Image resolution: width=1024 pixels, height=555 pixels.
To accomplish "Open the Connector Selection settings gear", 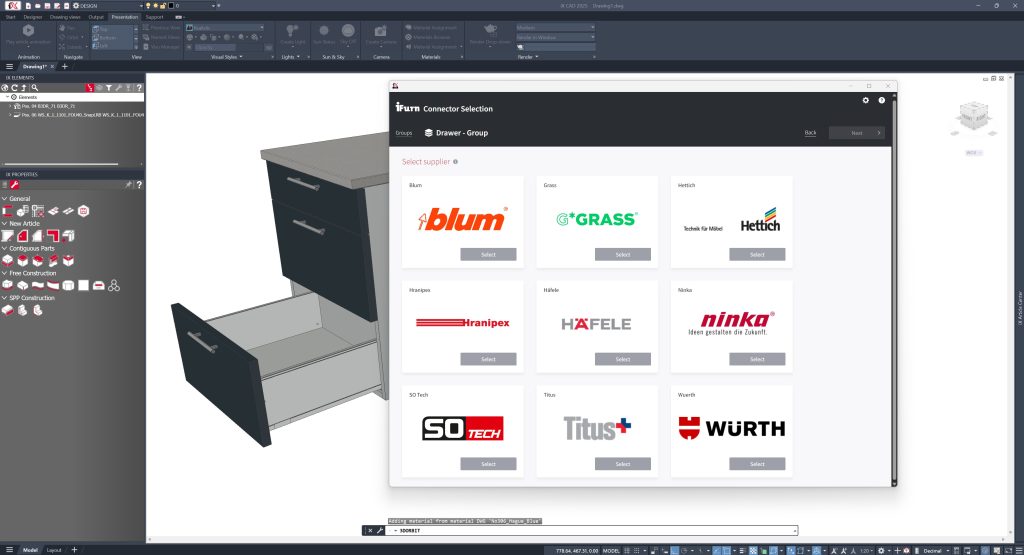I will pos(866,101).
